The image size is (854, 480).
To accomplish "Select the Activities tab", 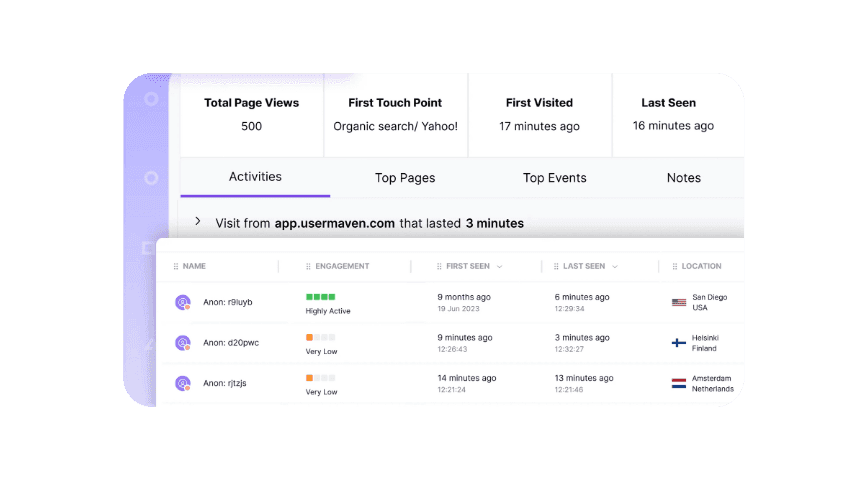I will pyautogui.click(x=255, y=177).
